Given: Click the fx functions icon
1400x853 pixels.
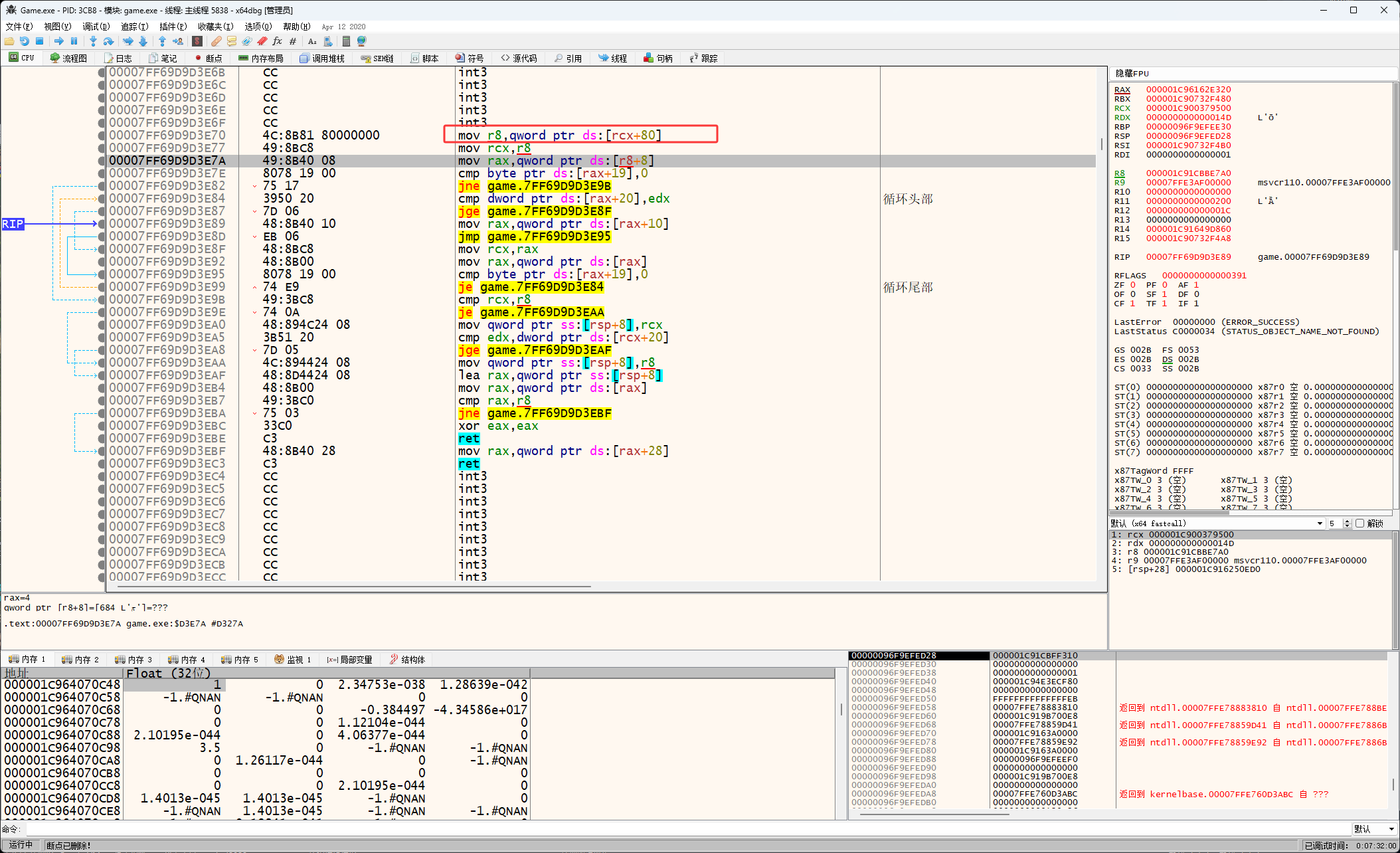Looking at the screenshot, I should [x=277, y=41].
